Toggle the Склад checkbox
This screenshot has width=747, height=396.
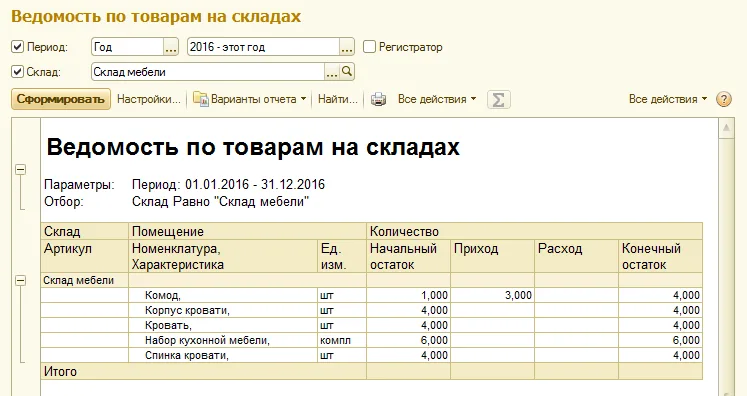point(17,72)
